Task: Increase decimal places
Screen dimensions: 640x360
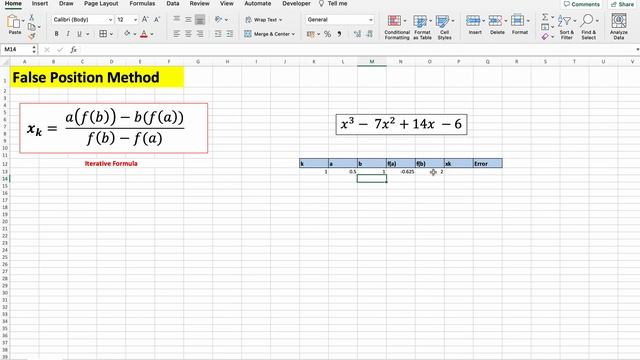Action: coord(358,34)
